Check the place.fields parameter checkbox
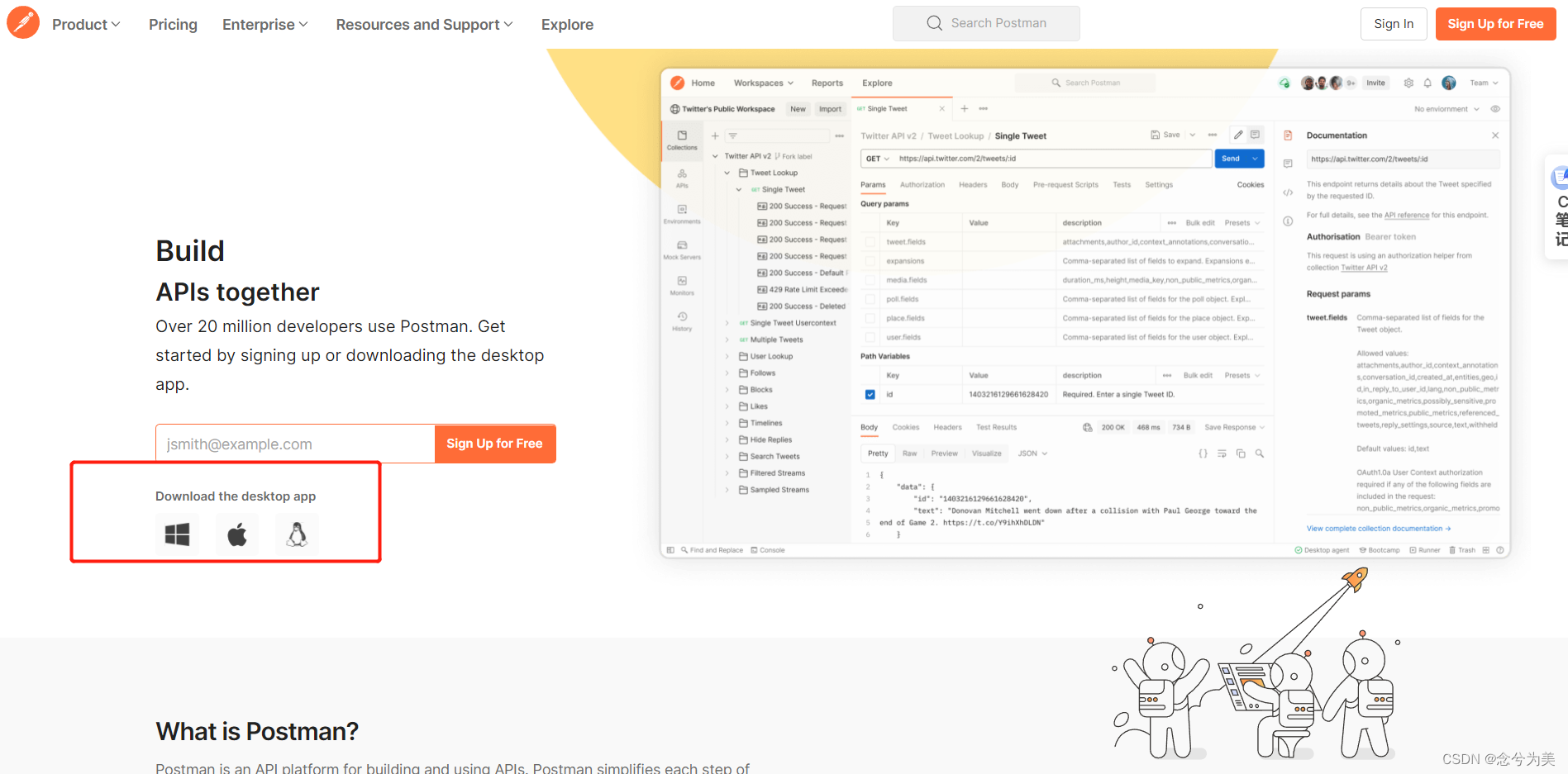 (x=870, y=318)
